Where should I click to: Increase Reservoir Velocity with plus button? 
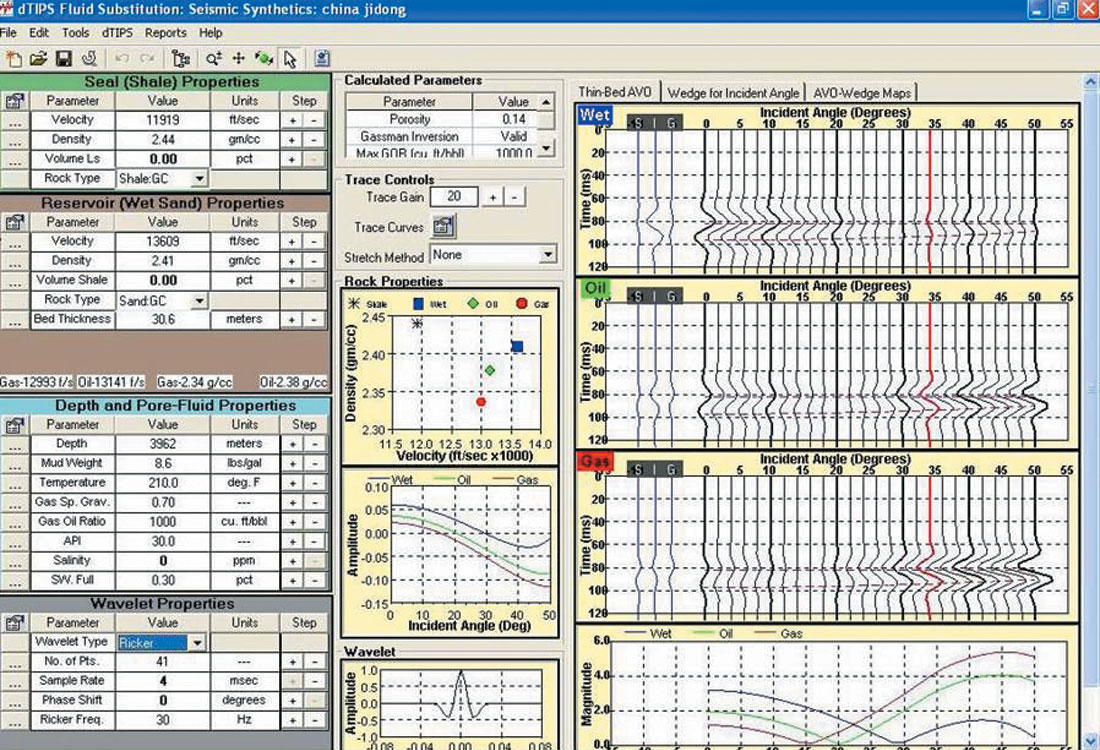click(293, 242)
